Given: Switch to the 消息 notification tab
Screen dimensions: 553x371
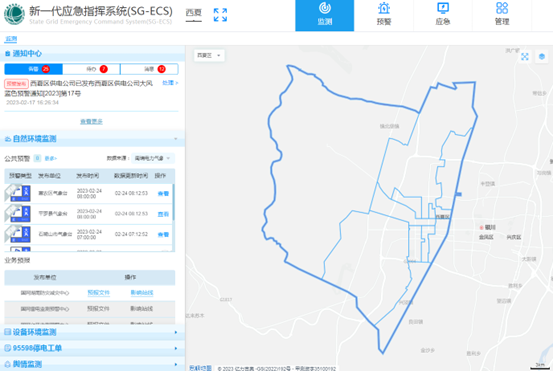Looking at the screenshot, I should click(x=149, y=69).
